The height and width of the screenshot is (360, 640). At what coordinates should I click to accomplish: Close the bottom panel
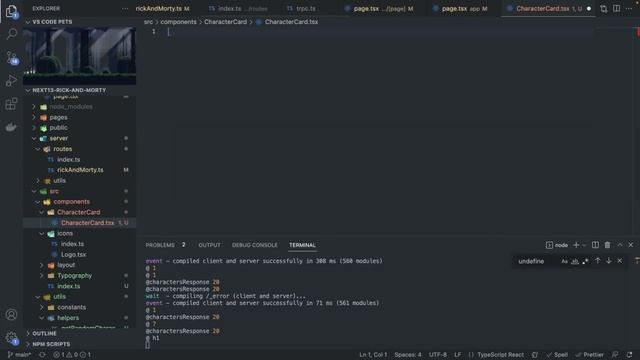631,245
